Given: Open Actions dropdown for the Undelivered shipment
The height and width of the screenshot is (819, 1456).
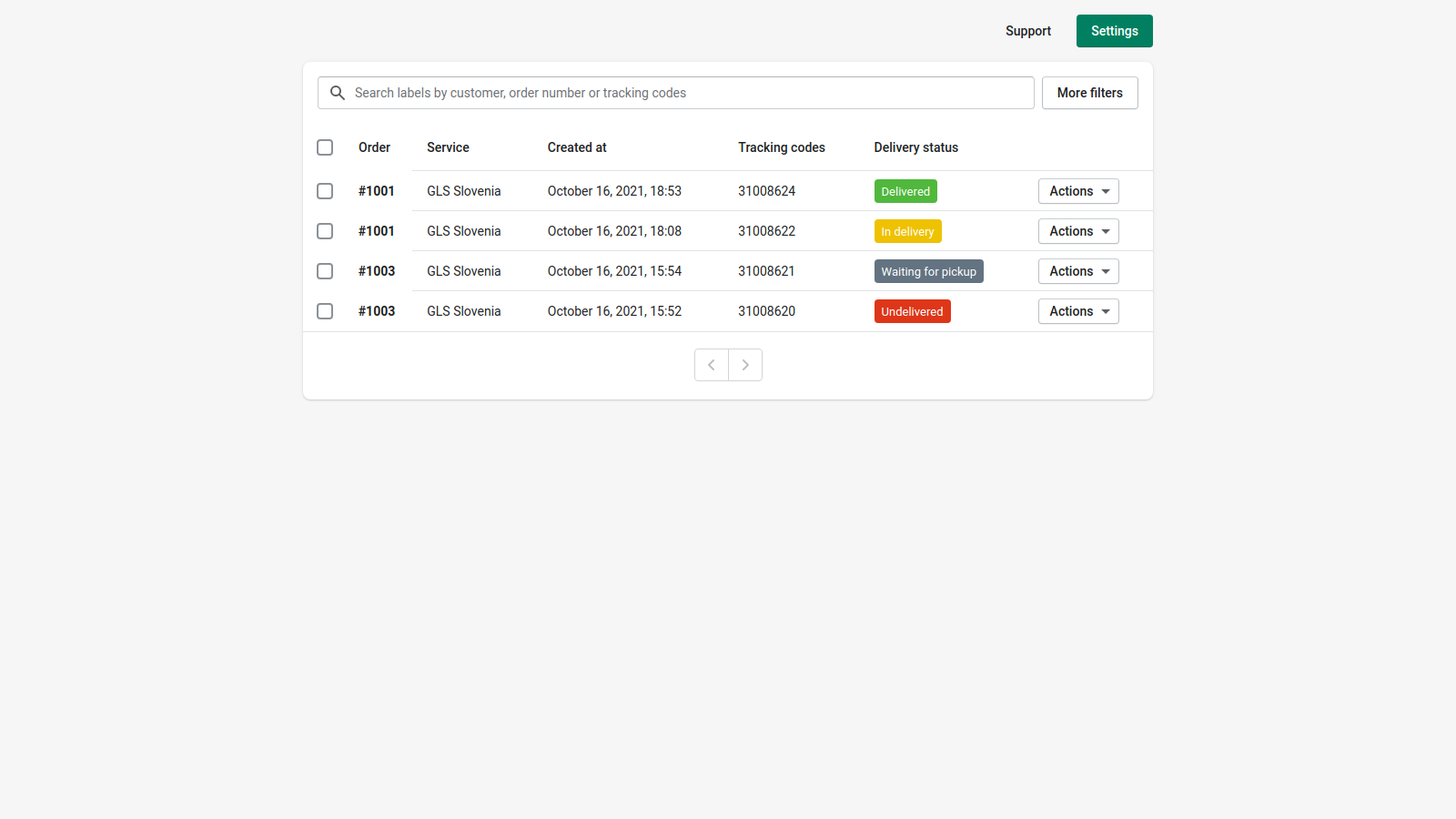Looking at the screenshot, I should pos(1077,310).
